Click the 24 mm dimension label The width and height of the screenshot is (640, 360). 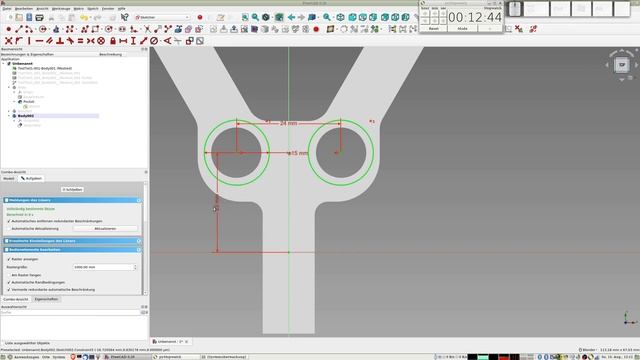pos(288,123)
